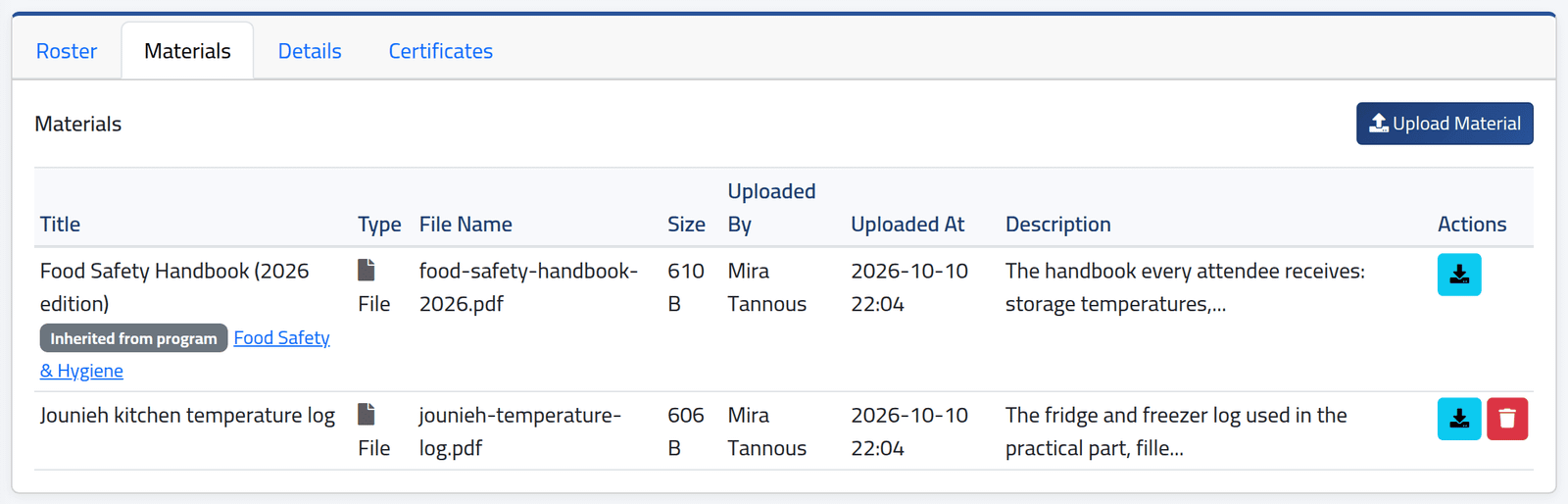Screen dimensions: 1568x504
Task: Click the File Name column header
Action: click(x=465, y=225)
